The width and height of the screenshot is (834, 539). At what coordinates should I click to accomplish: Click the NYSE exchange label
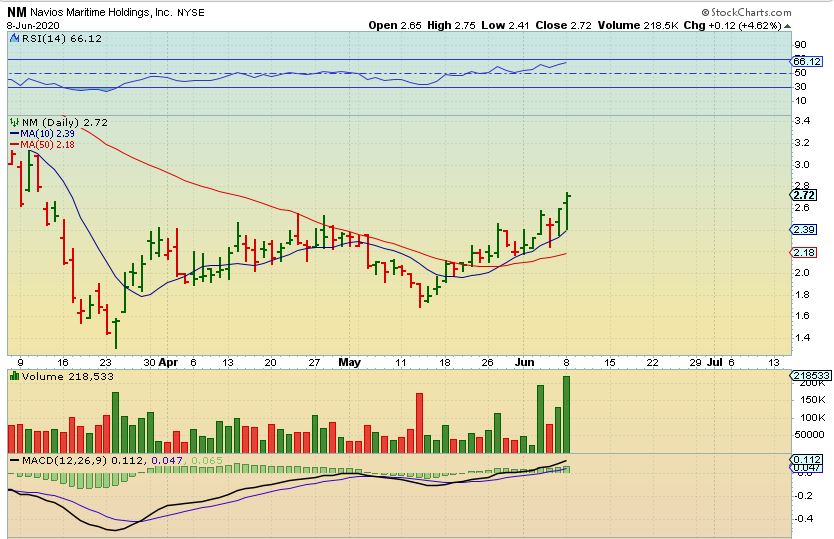[x=191, y=12]
